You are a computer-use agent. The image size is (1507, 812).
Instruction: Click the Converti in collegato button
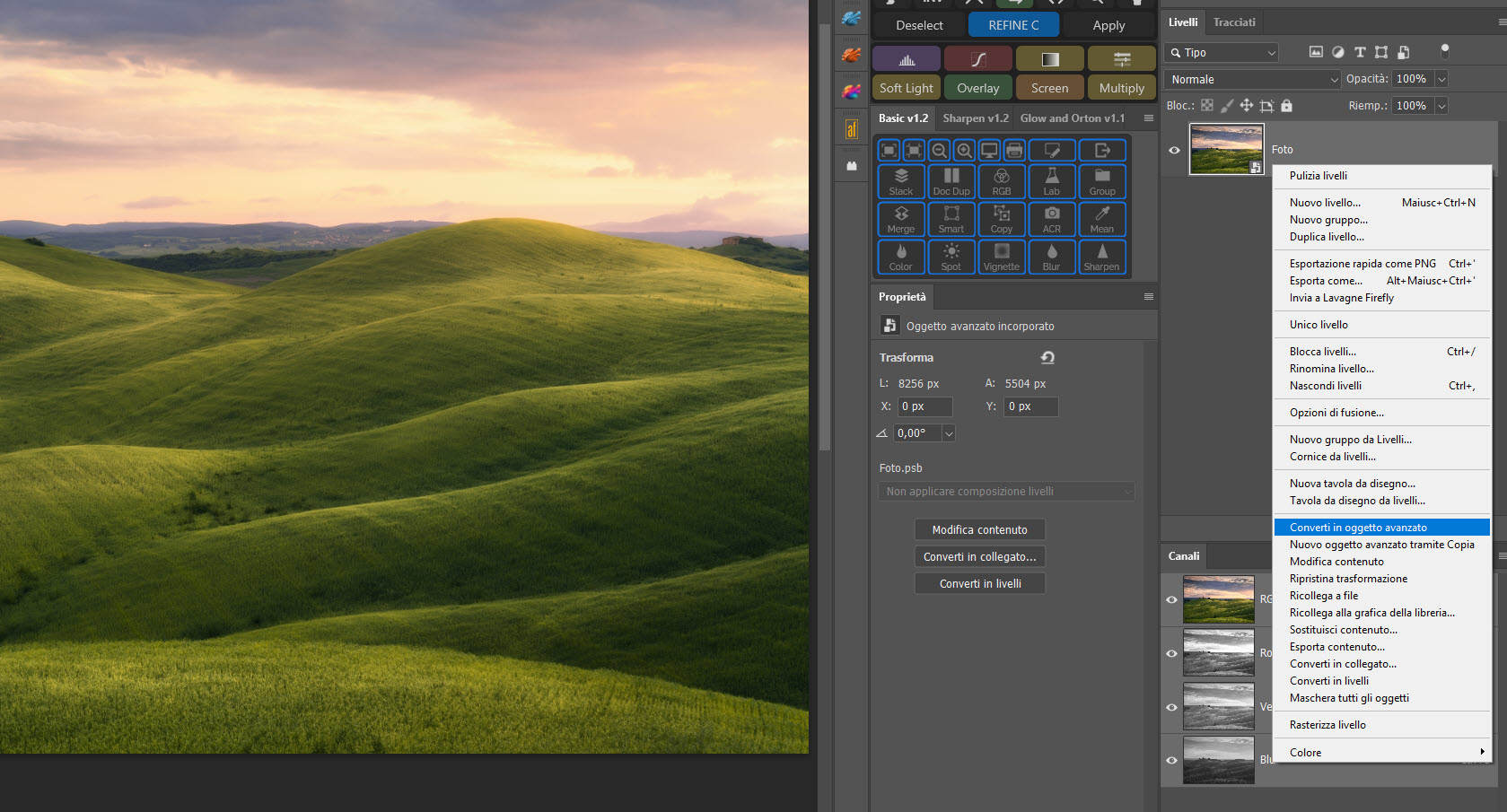click(980, 557)
